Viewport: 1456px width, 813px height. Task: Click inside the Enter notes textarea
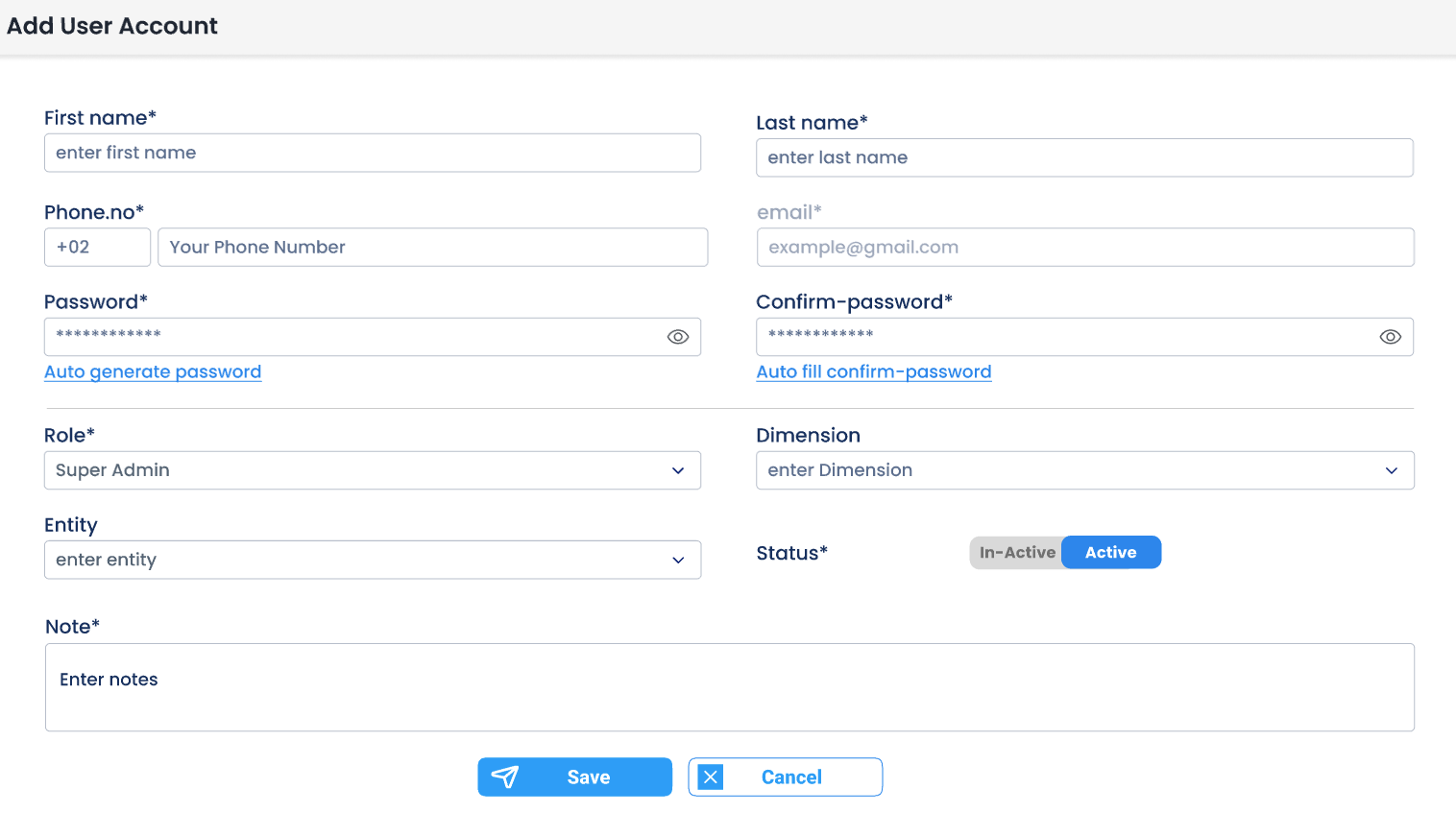(730, 687)
